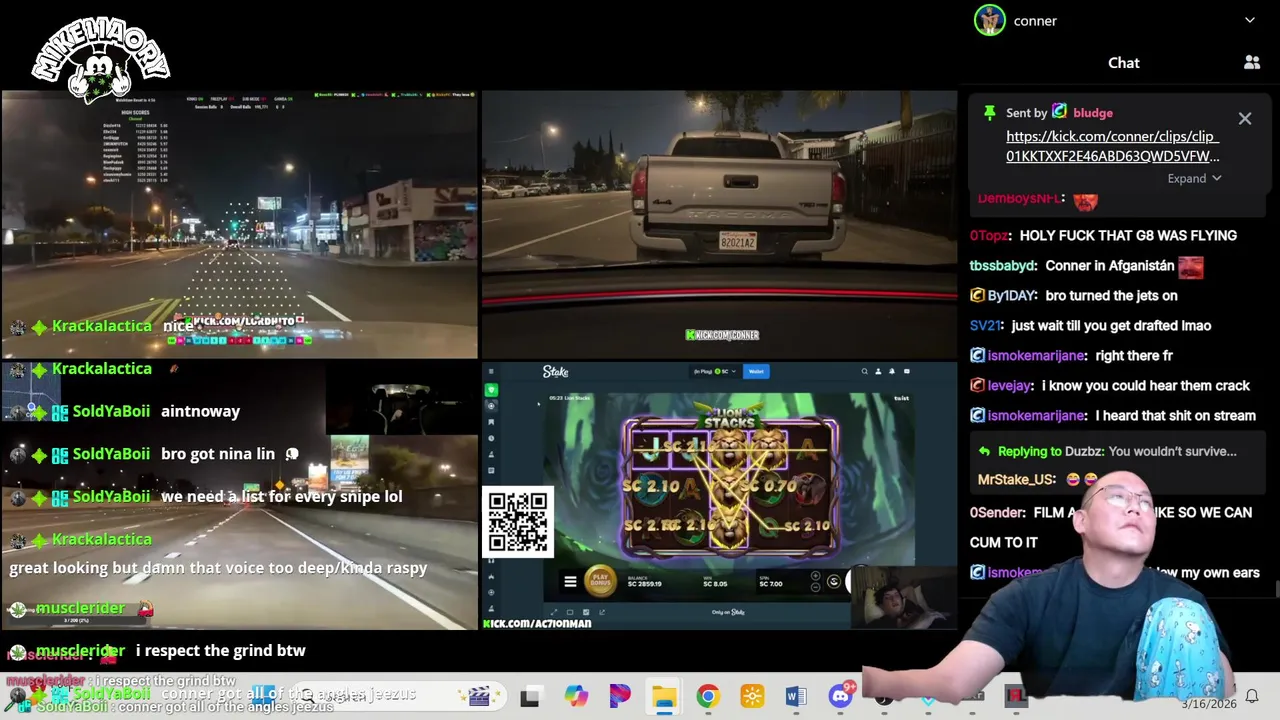This screenshot has width=1280, height=720.
Task: Select the bottom-left highway driving stream tile
Action: [x=239, y=496]
